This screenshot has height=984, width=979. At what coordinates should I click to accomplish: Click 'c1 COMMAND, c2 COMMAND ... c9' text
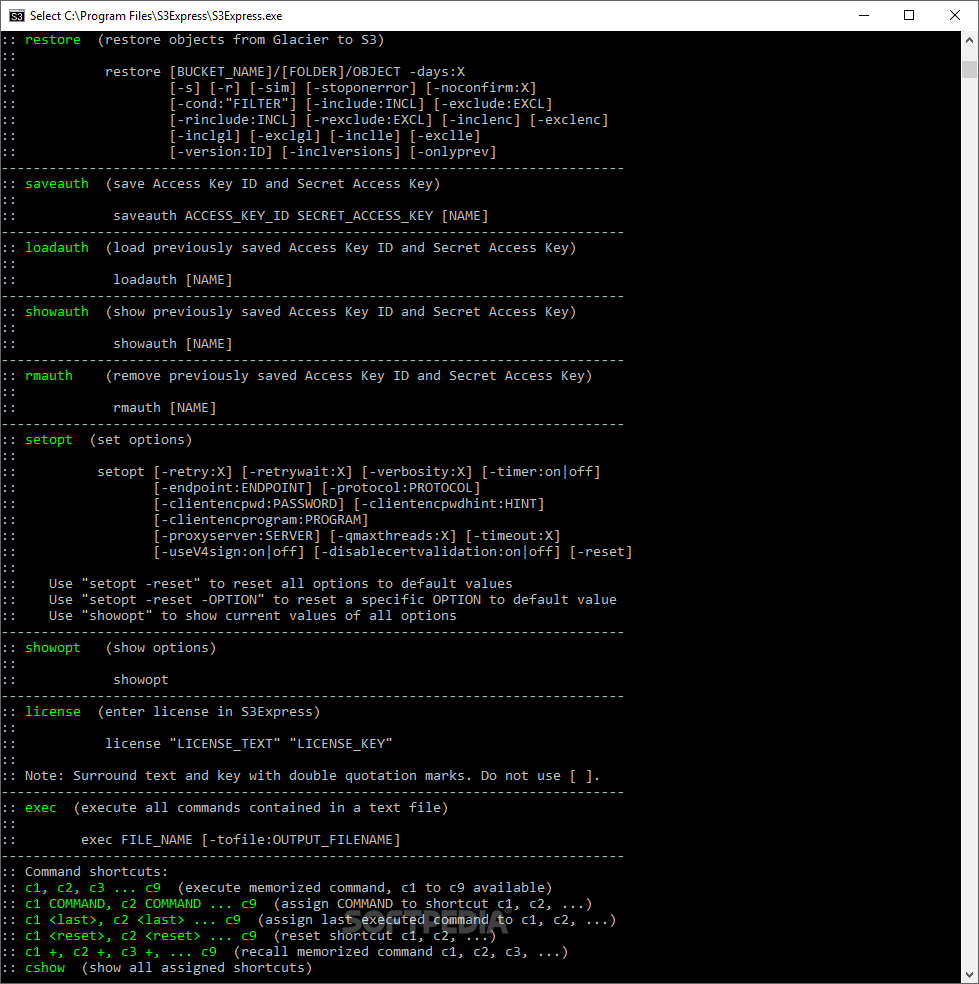point(141,904)
